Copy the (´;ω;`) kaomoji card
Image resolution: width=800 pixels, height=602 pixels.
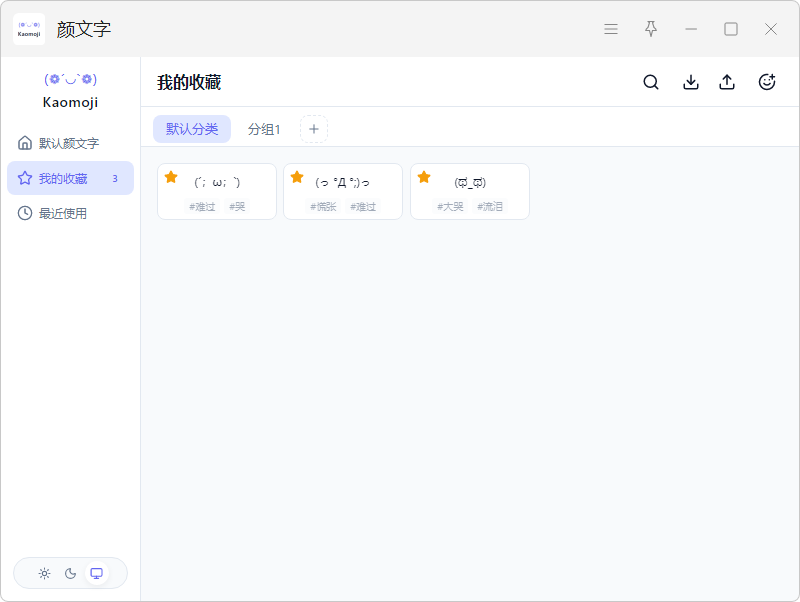(217, 191)
